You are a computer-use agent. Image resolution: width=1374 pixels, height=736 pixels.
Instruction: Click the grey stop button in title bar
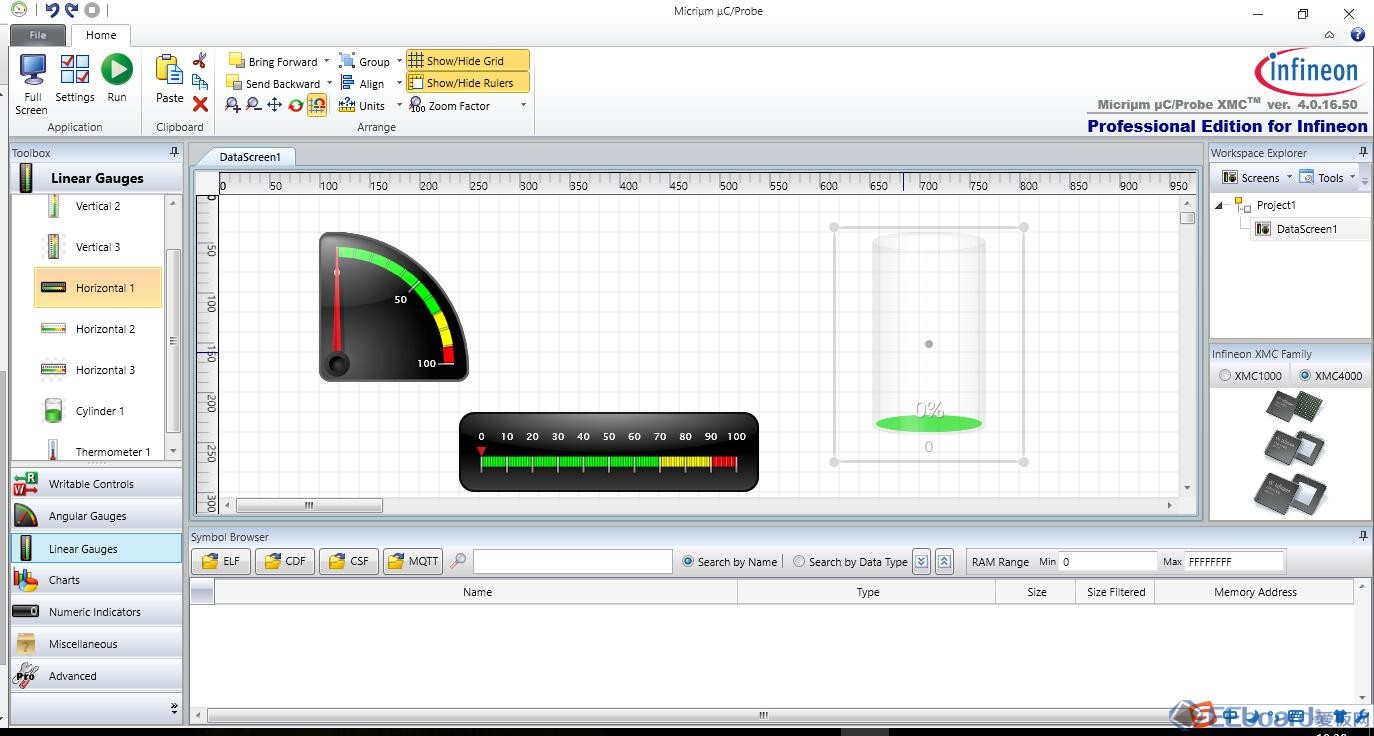coord(92,11)
